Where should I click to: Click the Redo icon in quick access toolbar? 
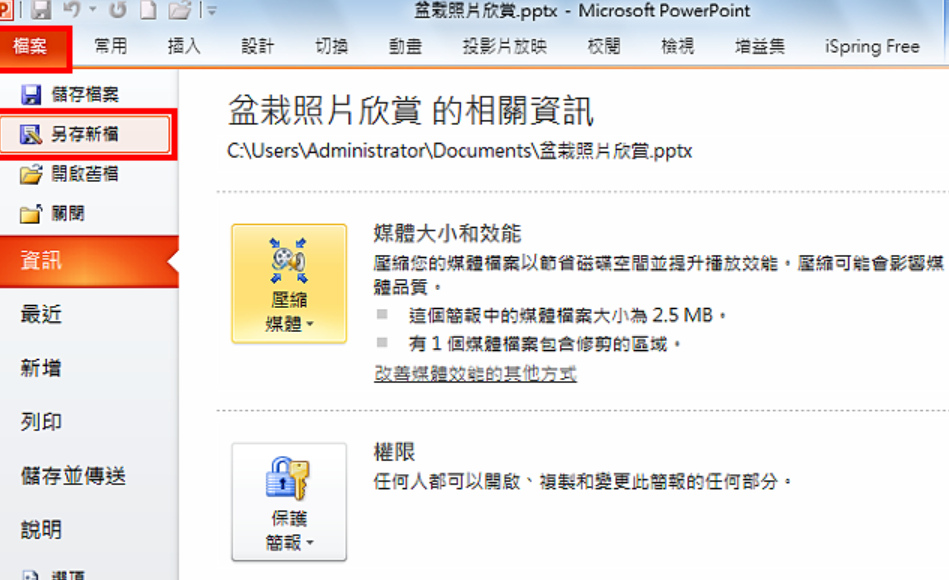click(x=118, y=9)
